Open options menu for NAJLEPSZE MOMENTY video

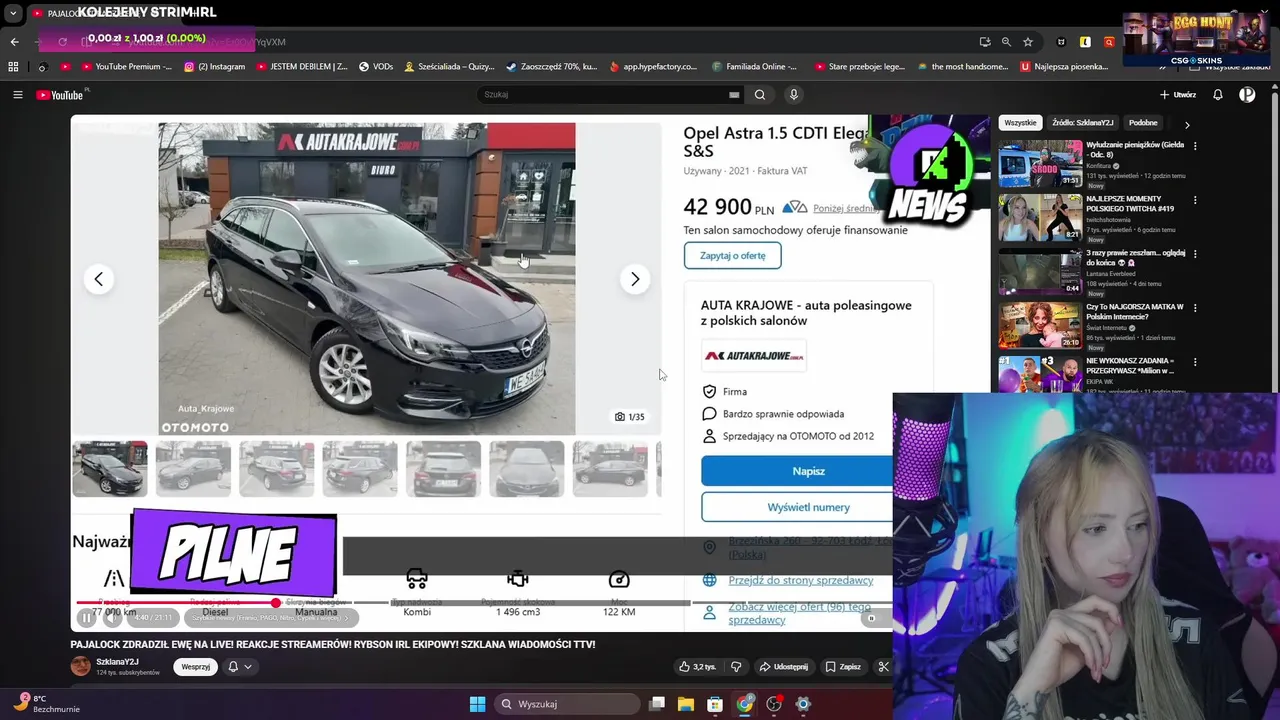1195,200
